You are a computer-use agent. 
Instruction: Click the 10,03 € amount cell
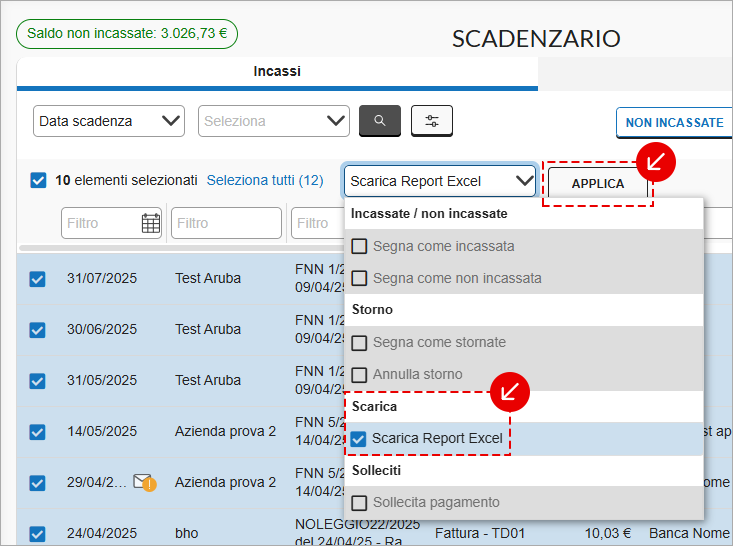coord(608,533)
